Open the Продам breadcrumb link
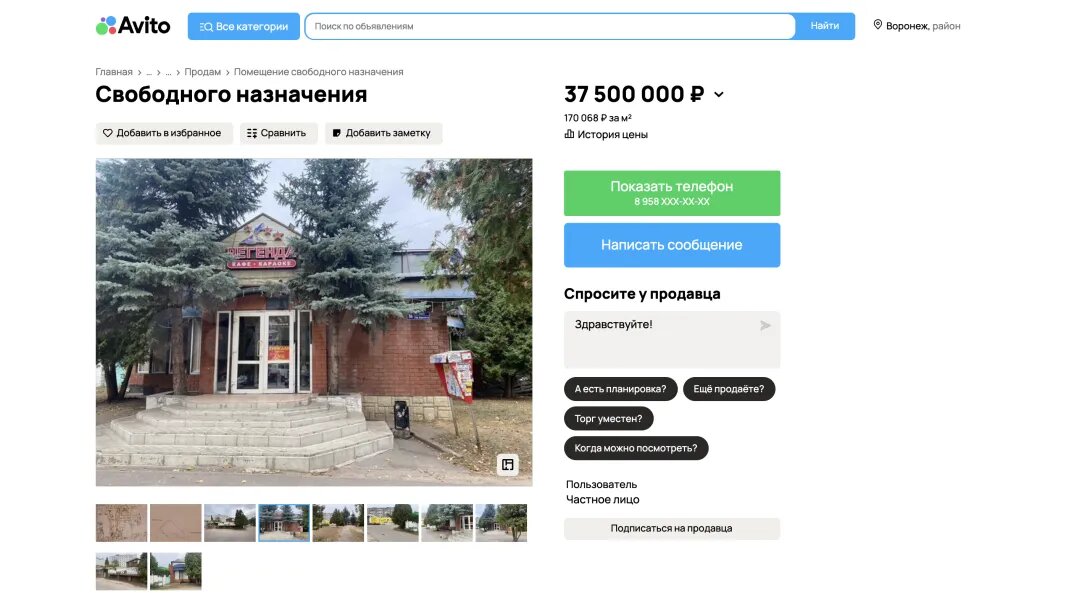 click(x=202, y=72)
